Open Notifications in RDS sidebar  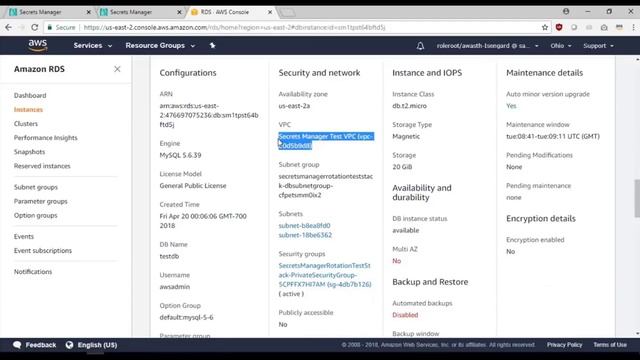pyautogui.click(x=33, y=271)
